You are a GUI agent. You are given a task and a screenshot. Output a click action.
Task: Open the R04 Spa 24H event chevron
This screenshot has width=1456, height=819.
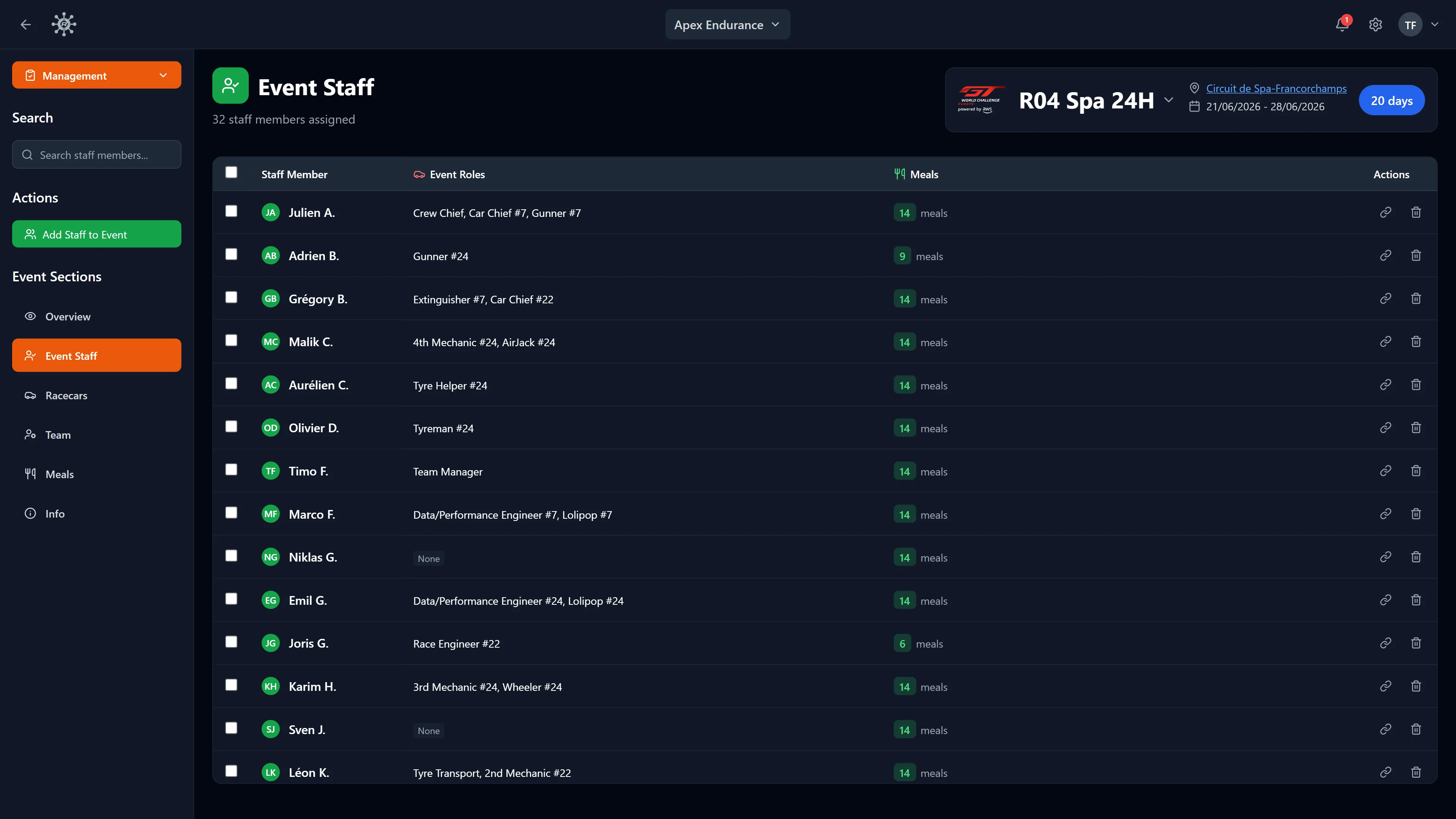pos(1168,100)
